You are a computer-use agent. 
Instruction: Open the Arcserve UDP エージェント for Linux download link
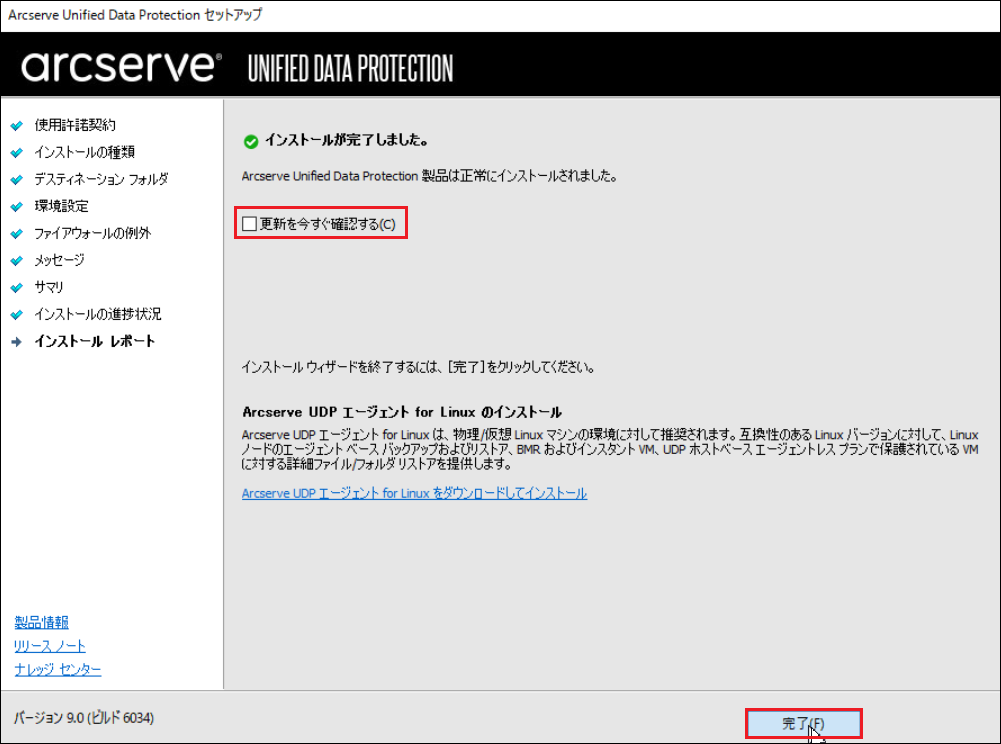click(414, 493)
